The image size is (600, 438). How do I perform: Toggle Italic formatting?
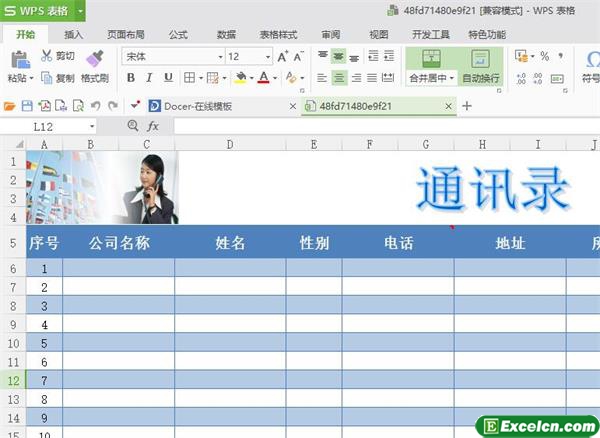[149, 78]
